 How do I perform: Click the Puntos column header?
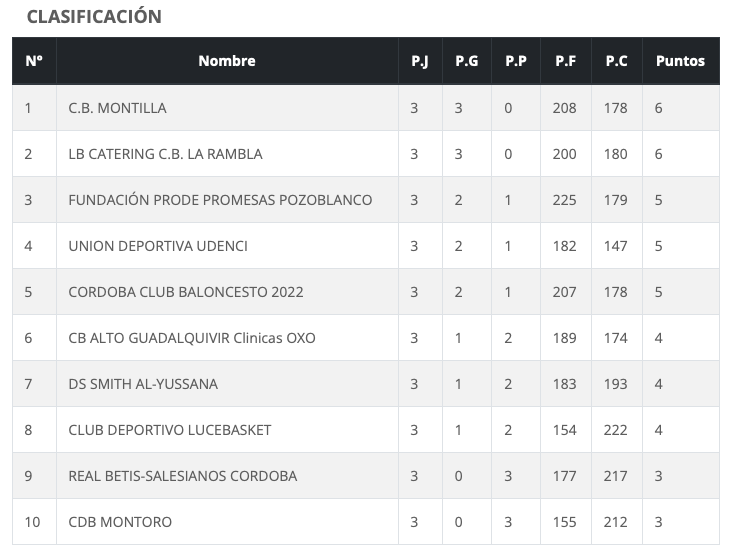(x=680, y=61)
